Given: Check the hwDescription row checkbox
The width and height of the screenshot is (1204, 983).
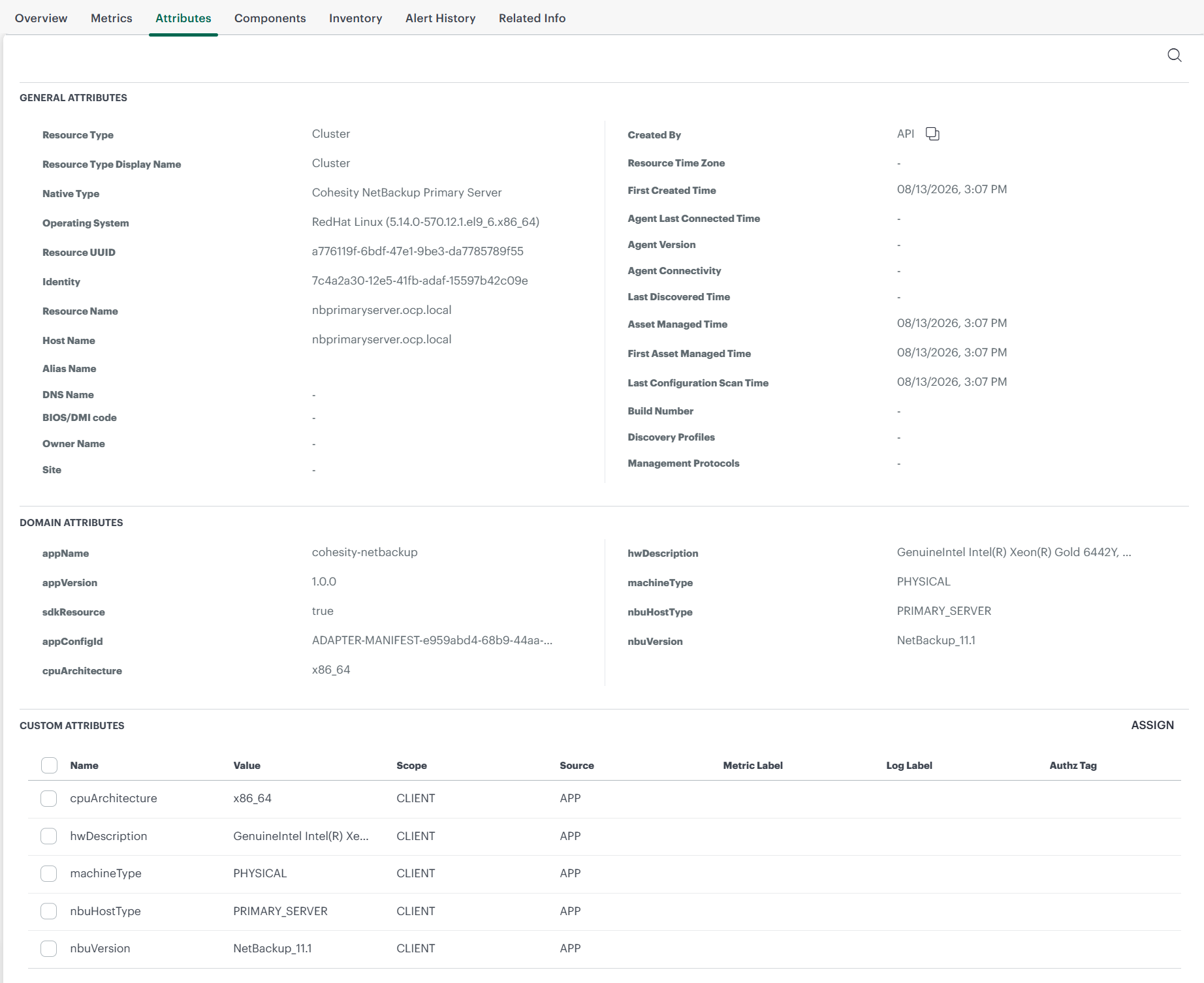Looking at the screenshot, I should point(49,836).
